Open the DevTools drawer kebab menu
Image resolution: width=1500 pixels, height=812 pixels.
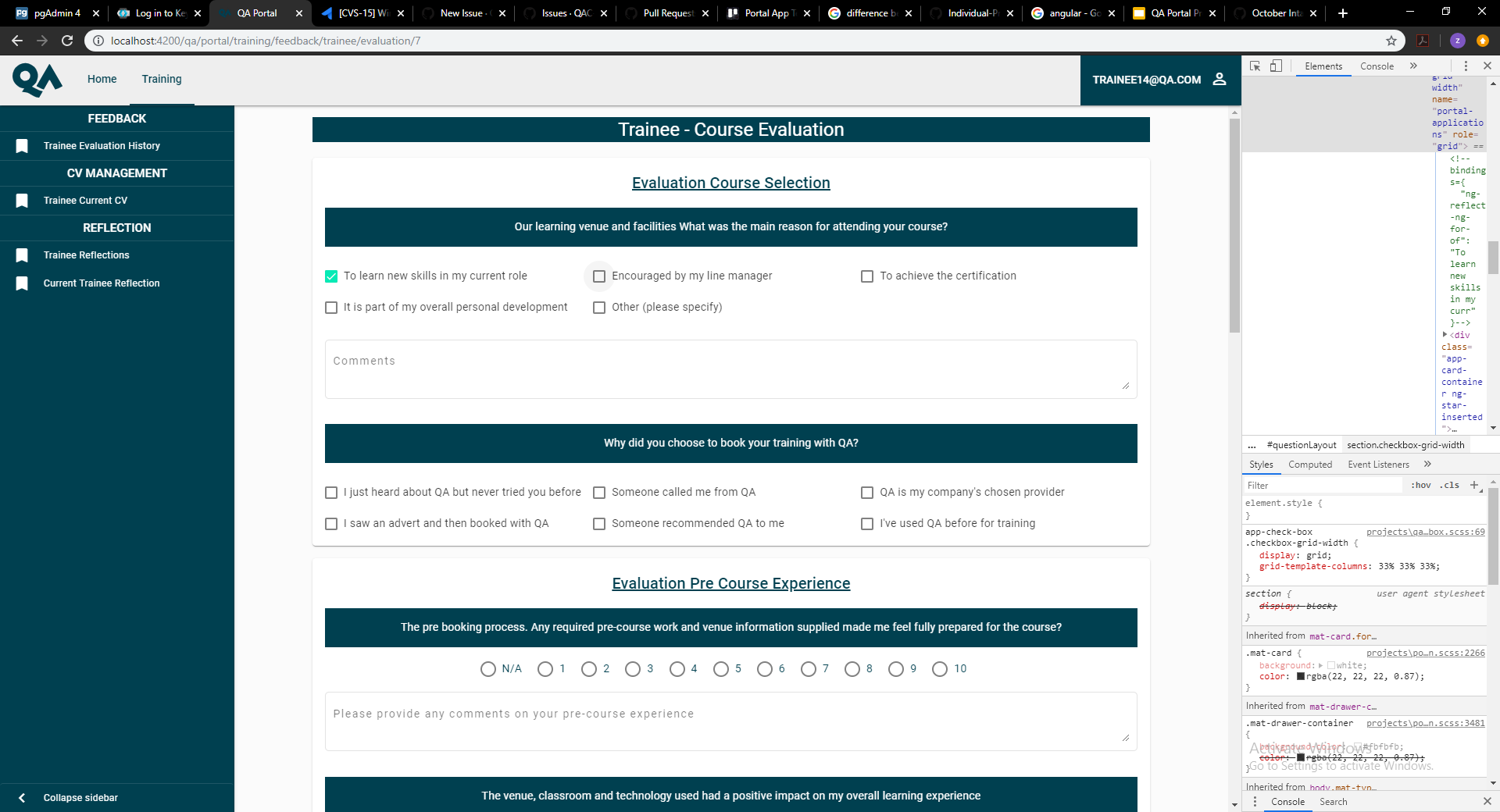coord(1255,801)
